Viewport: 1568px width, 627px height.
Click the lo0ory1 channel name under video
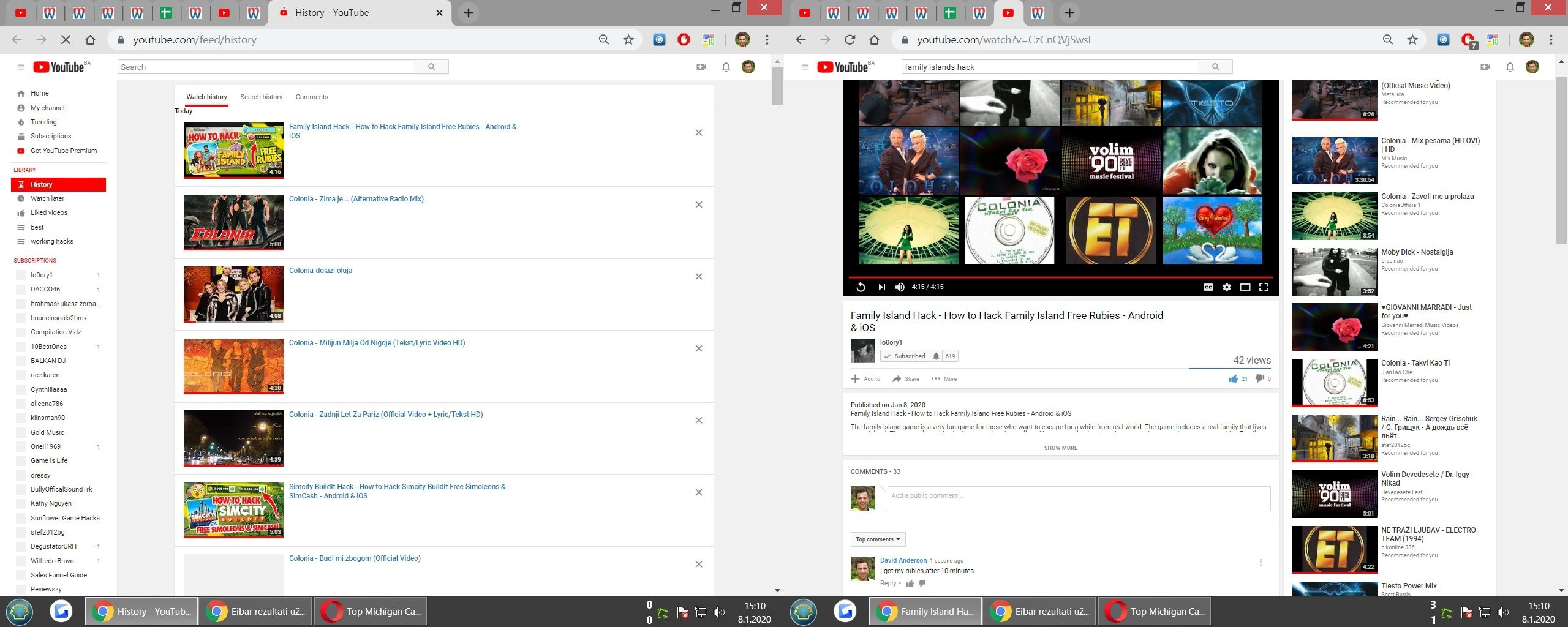click(891, 342)
